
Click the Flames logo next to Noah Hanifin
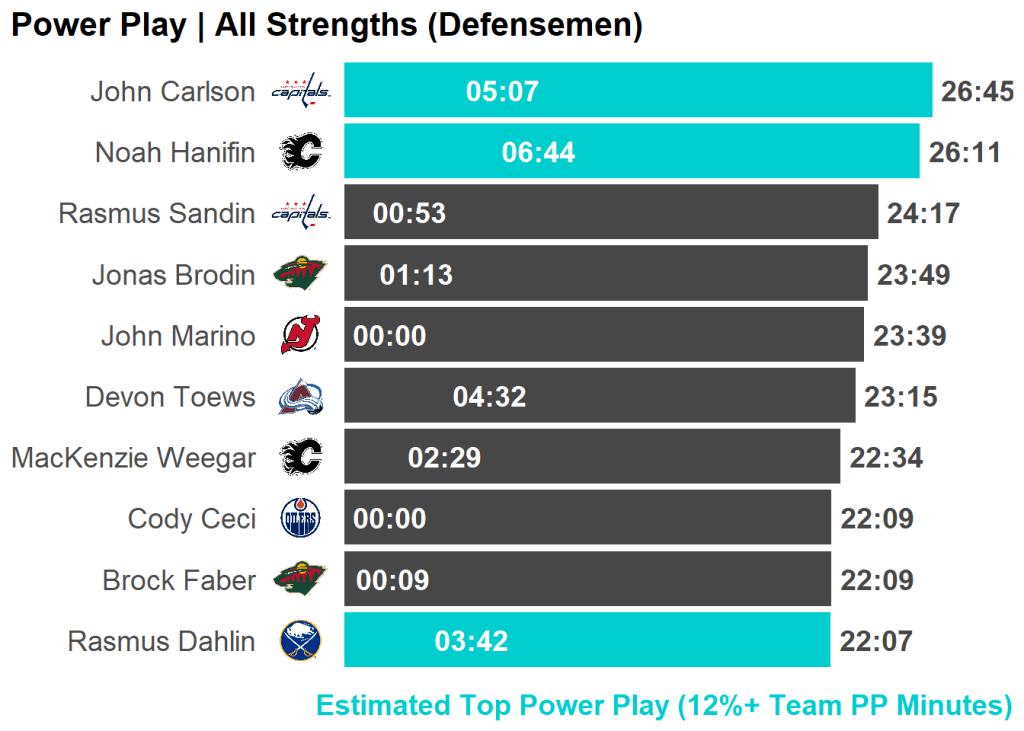(300, 152)
